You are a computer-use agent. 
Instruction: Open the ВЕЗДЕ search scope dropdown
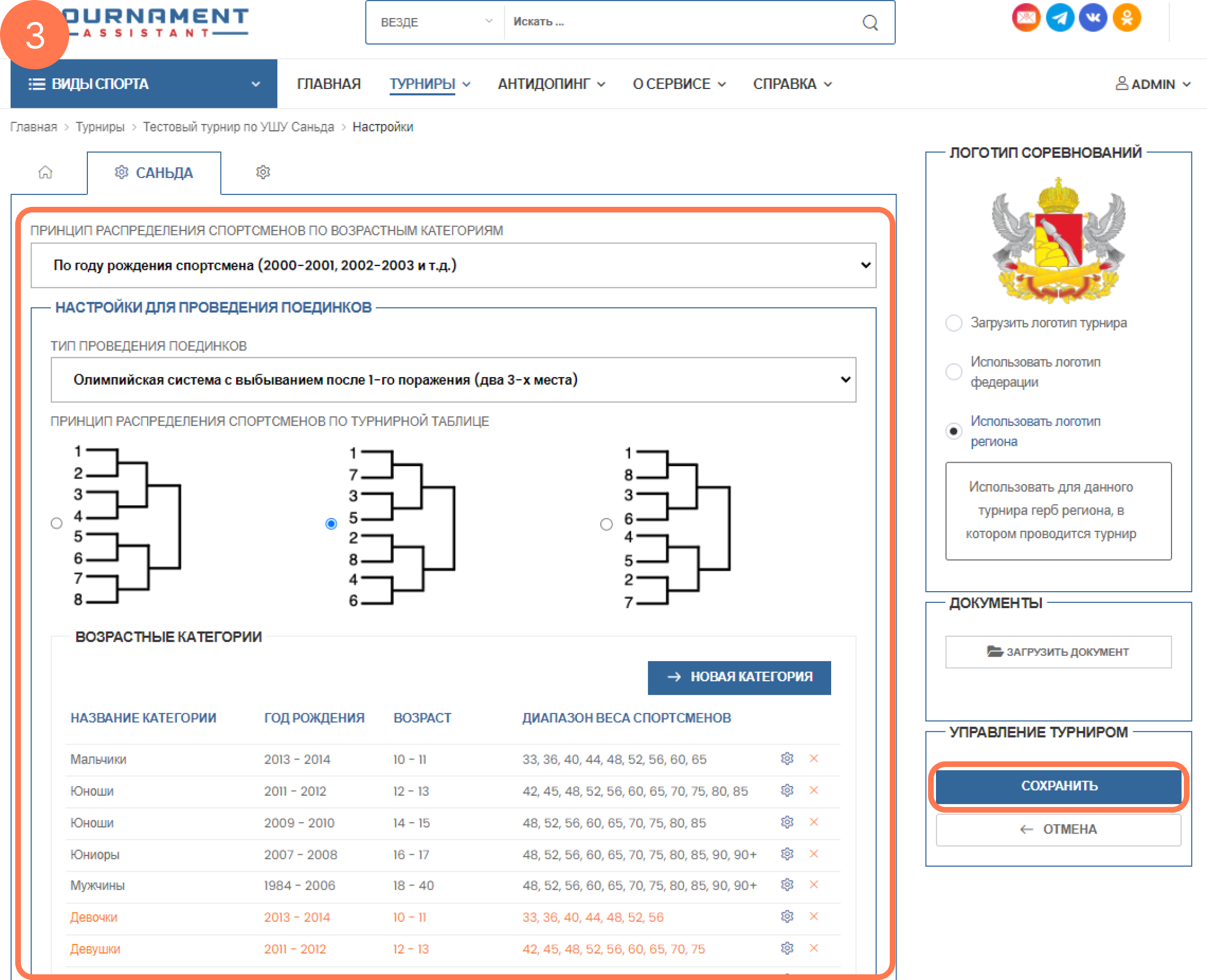pos(436,22)
